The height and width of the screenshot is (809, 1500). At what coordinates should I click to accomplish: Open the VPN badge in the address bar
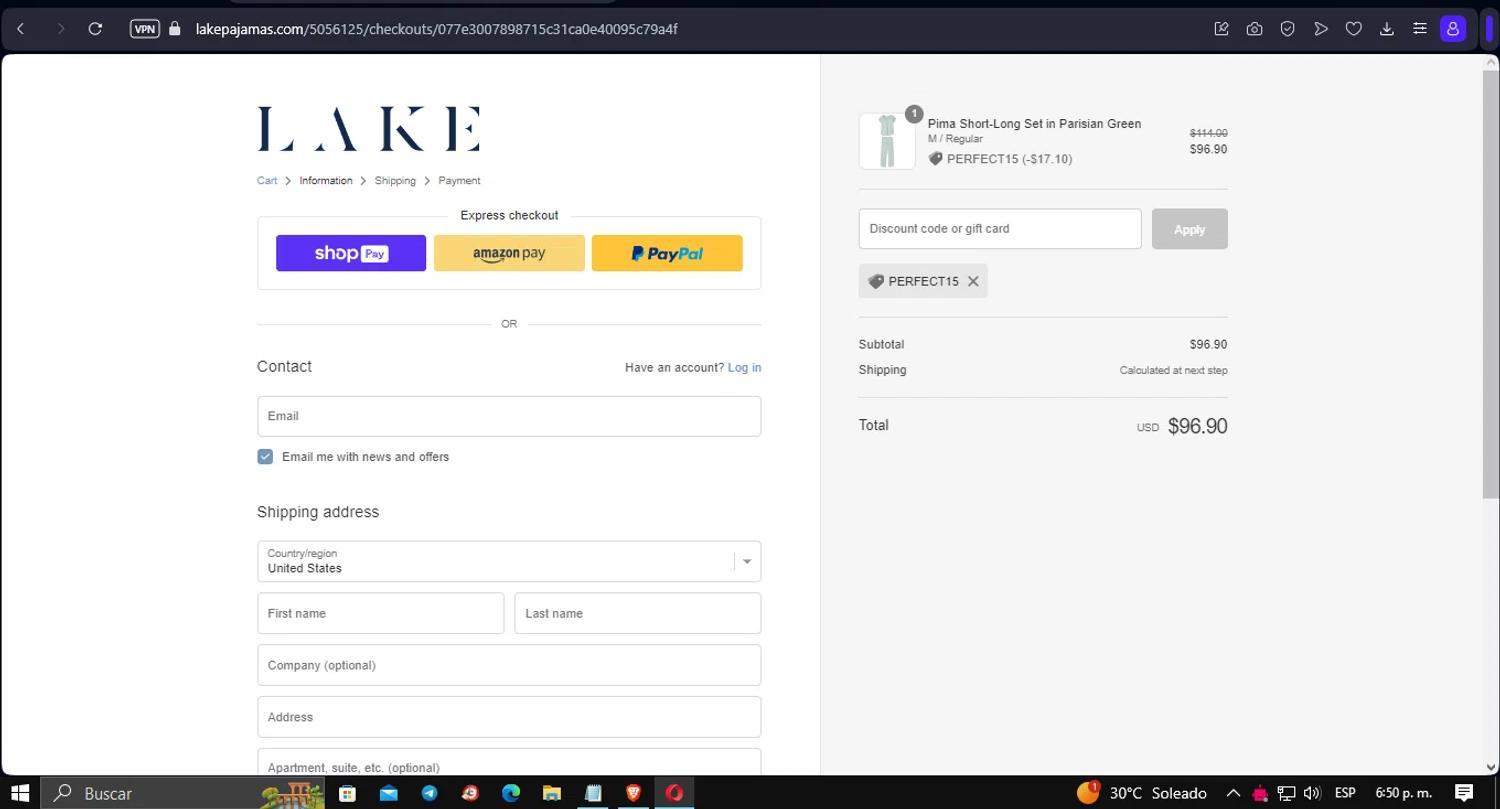[145, 29]
